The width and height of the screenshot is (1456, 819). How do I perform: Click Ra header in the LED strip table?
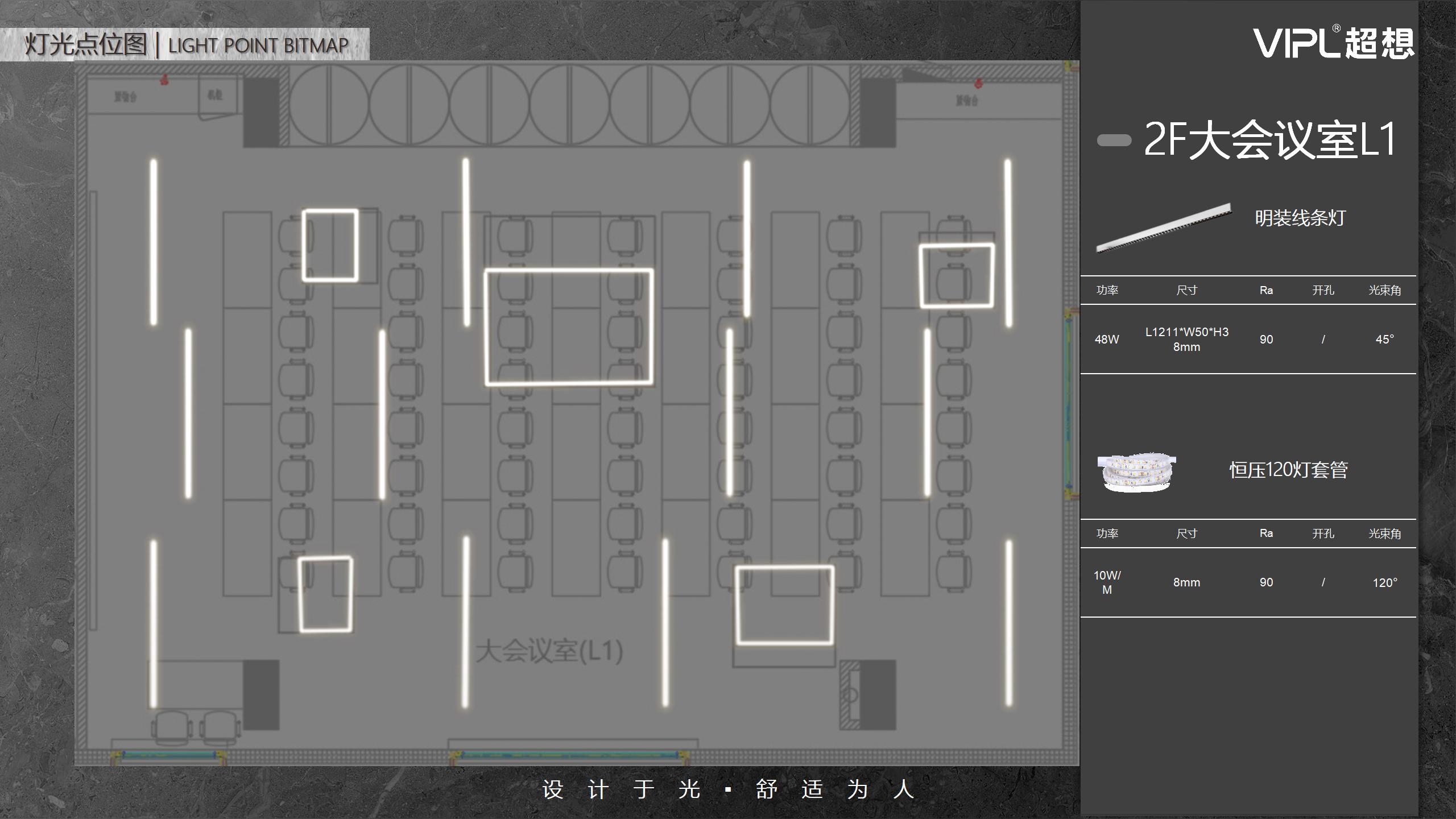point(1266,533)
